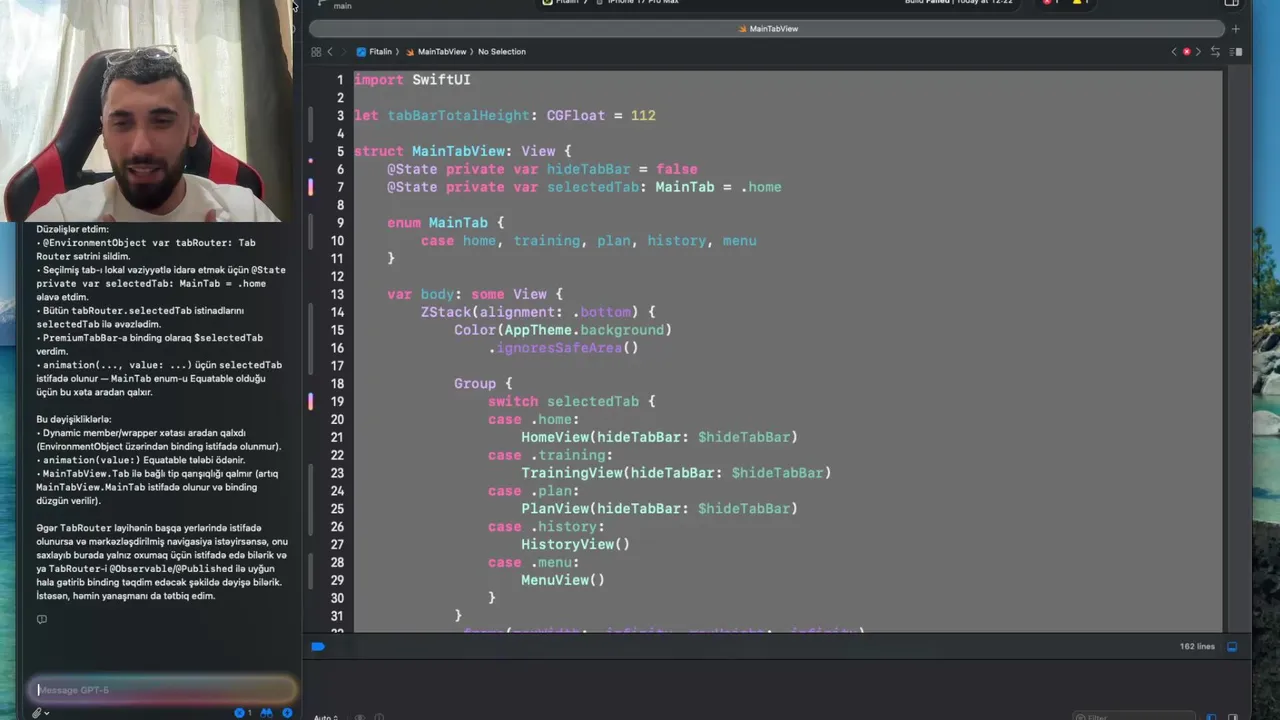The width and height of the screenshot is (1280, 720).
Task: Toggle the console pane button at bottom right
Action: tap(1231, 717)
